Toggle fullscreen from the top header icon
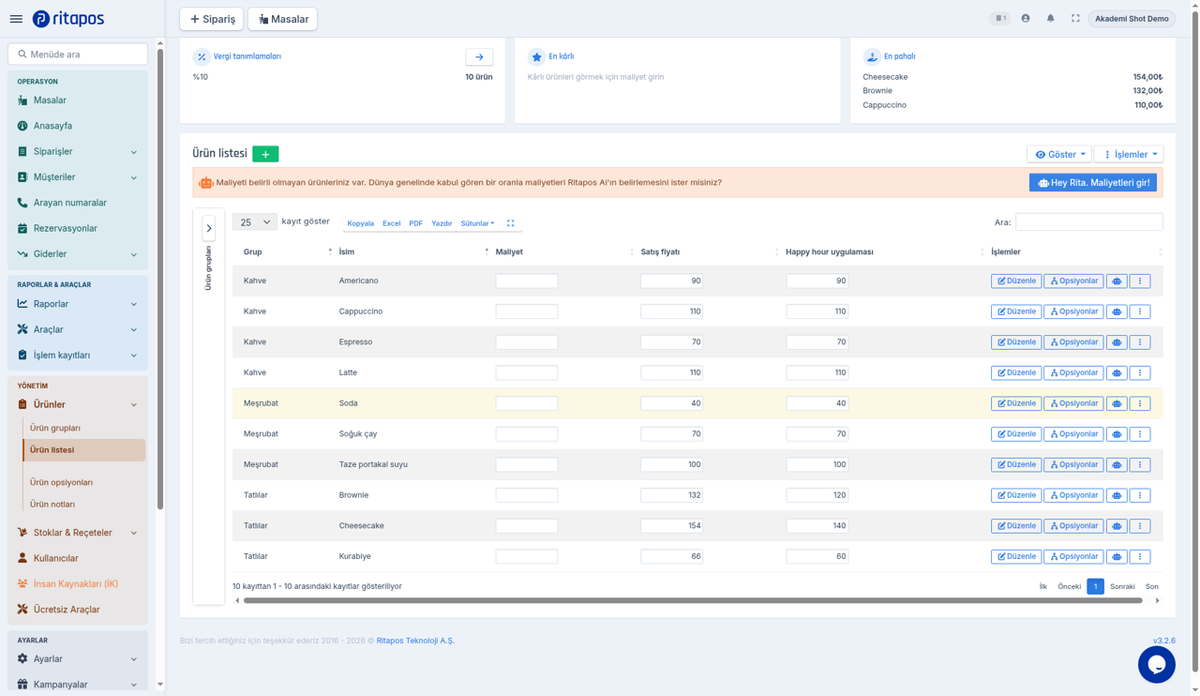 pyautogui.click(x=1075, y=19)
